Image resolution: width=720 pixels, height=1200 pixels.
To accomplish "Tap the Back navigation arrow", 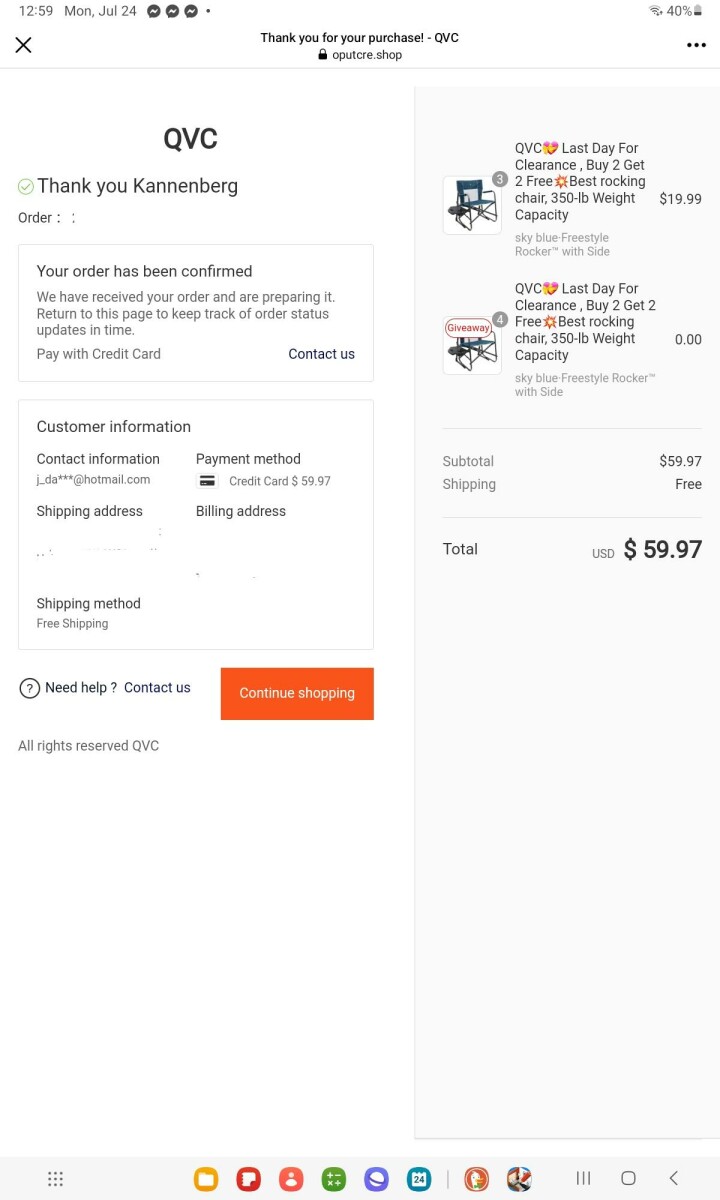I will click(x=673, y=1178).
